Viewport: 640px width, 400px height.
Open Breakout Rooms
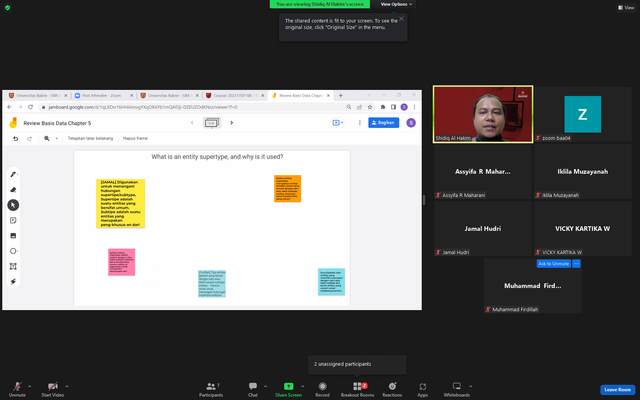coord(358,389)
